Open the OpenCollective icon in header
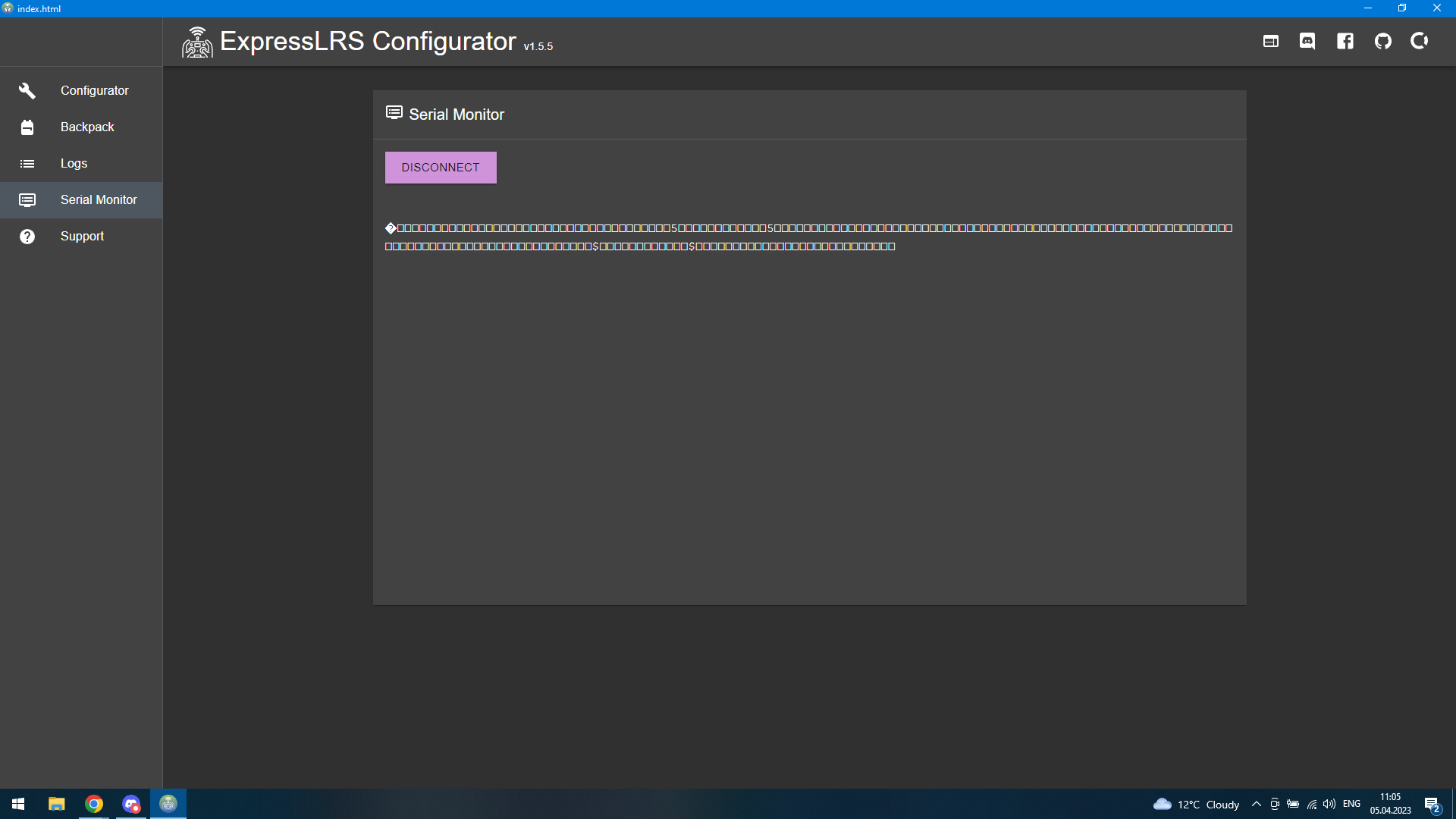This screenshot has height=819, width=1456. tap(1420, 41)
